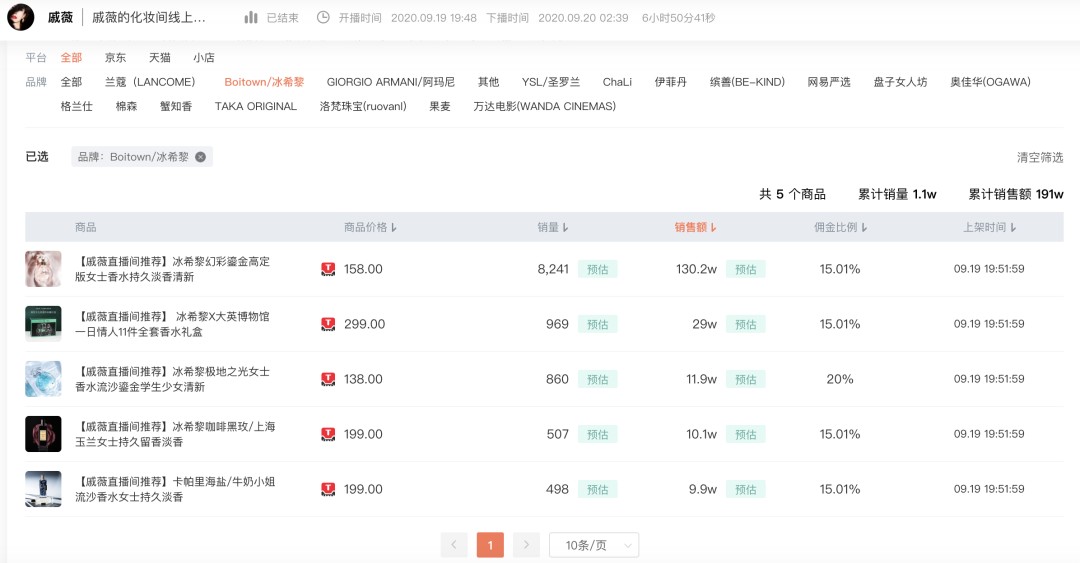Filter by 京东 platform
1080x563 pixels.
(115, 58)
